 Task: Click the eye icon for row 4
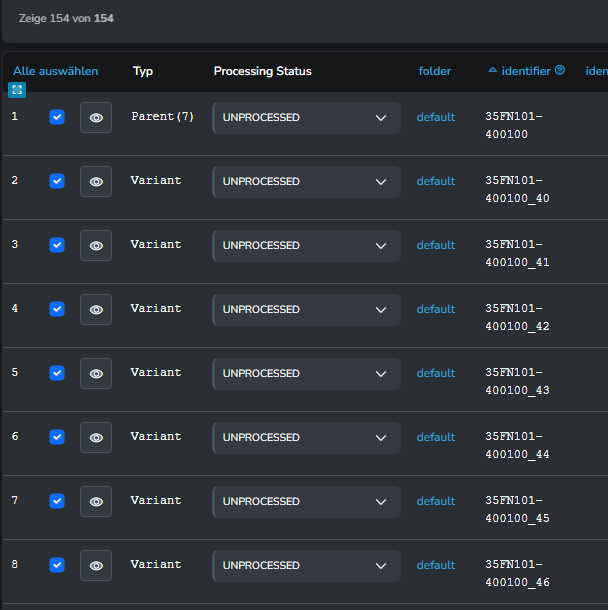[x=96, y=309]
